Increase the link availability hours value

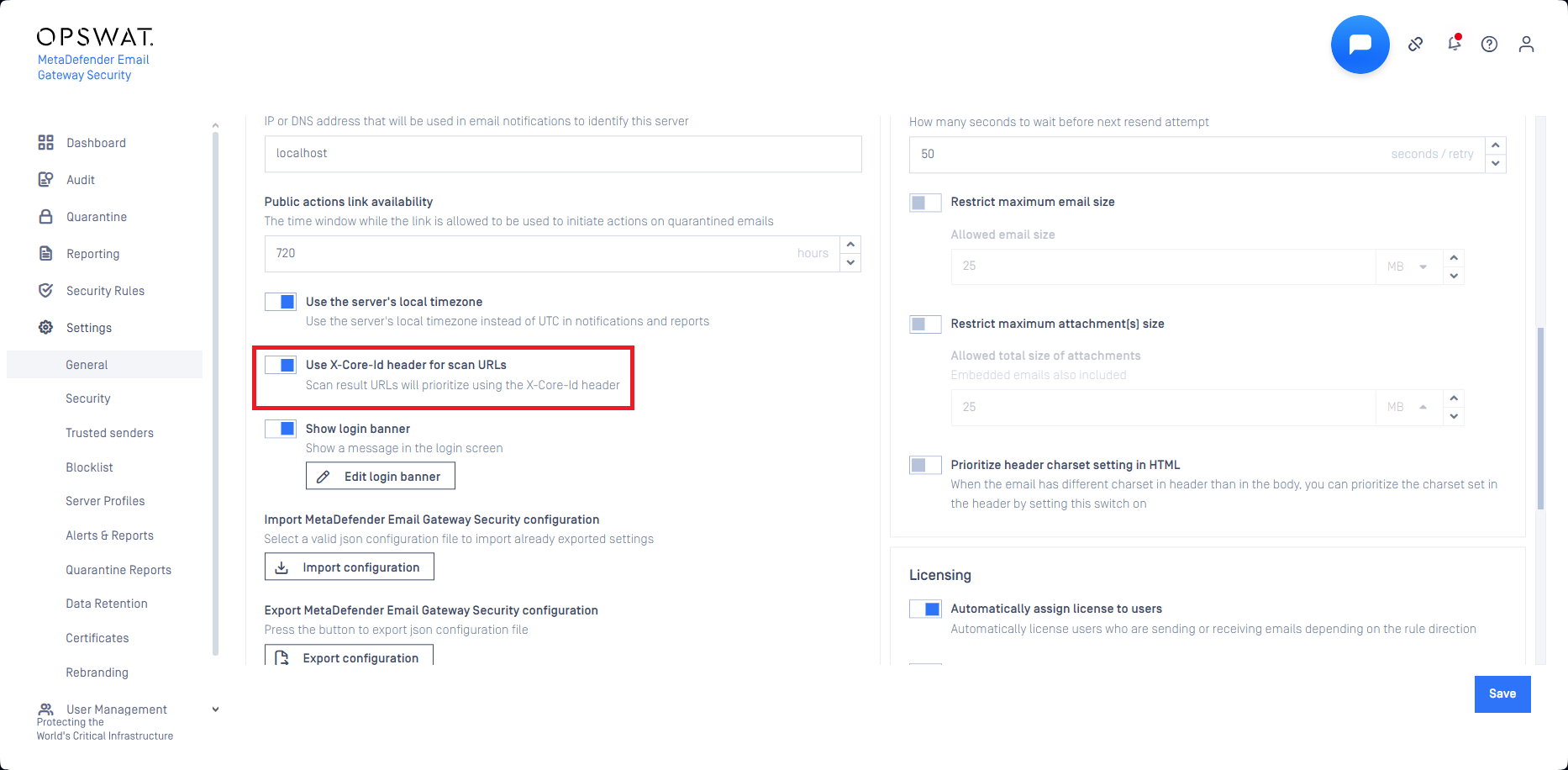(850, 245)
